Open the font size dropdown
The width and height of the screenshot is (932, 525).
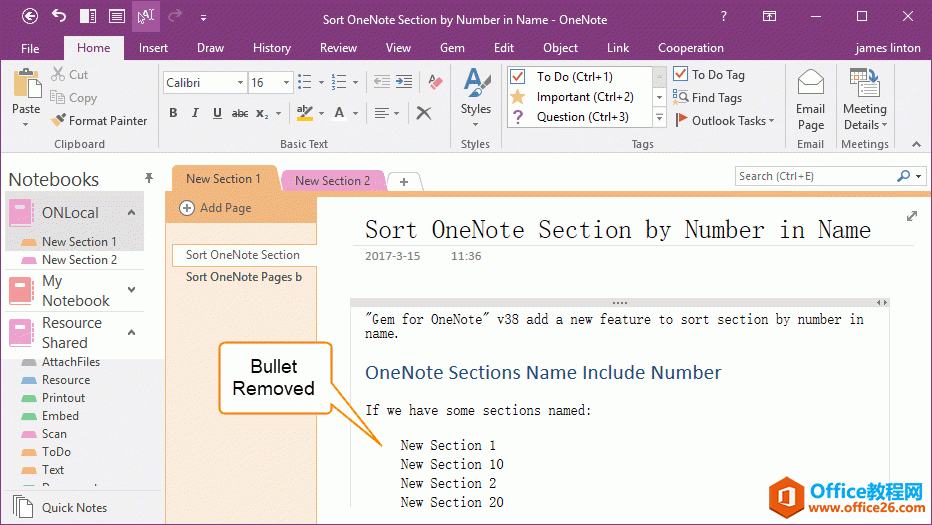click(x=286, y=83)
